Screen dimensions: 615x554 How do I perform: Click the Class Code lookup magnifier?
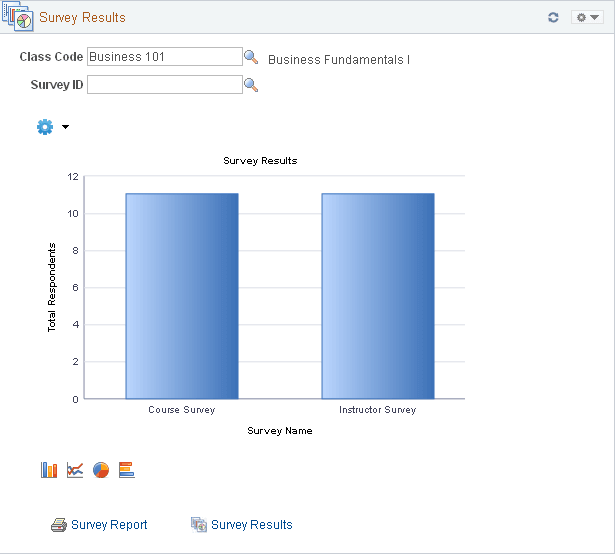(x=251, y=57)
